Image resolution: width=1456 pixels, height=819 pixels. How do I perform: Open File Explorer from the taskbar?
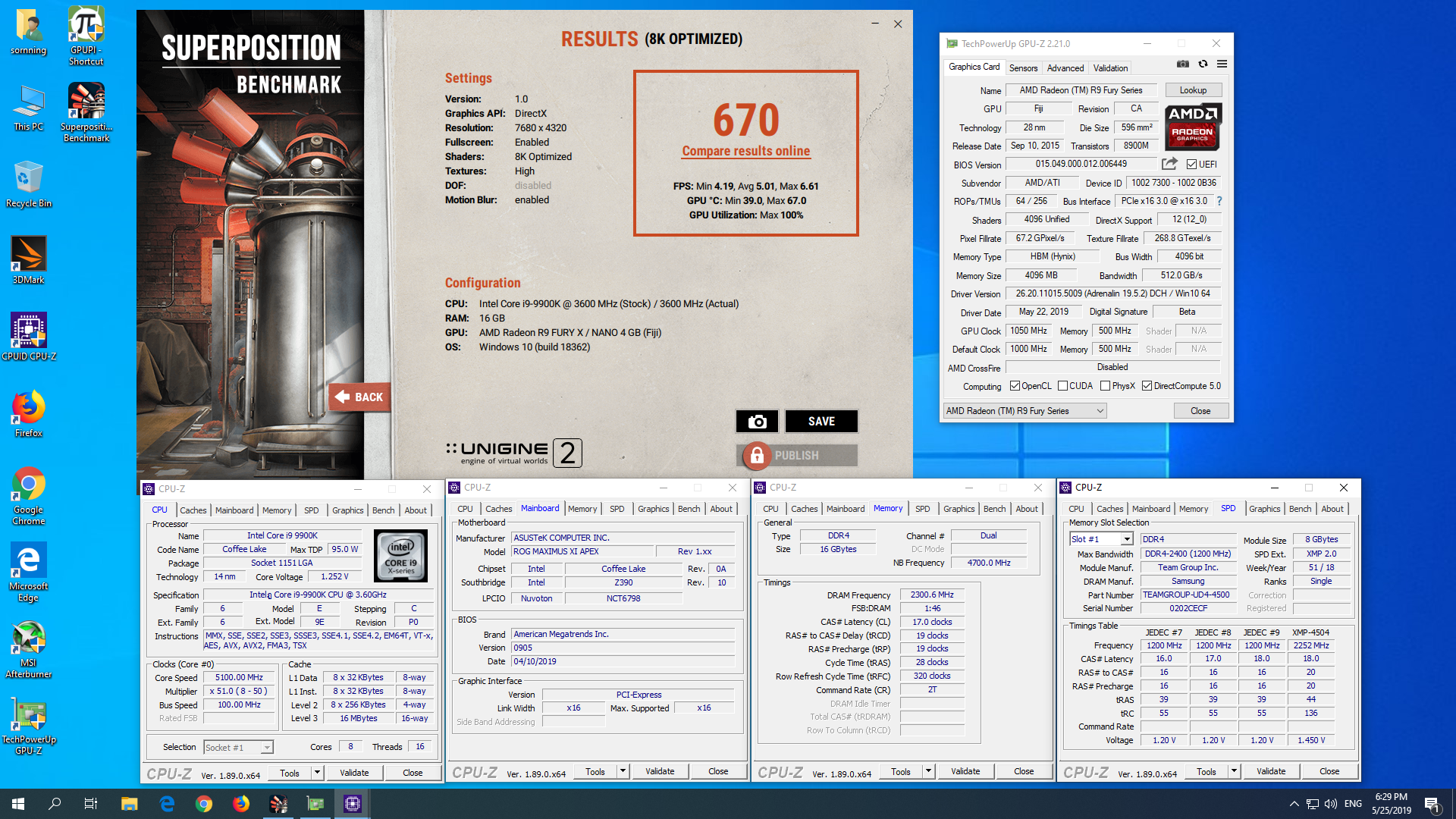tap(130, 804)
